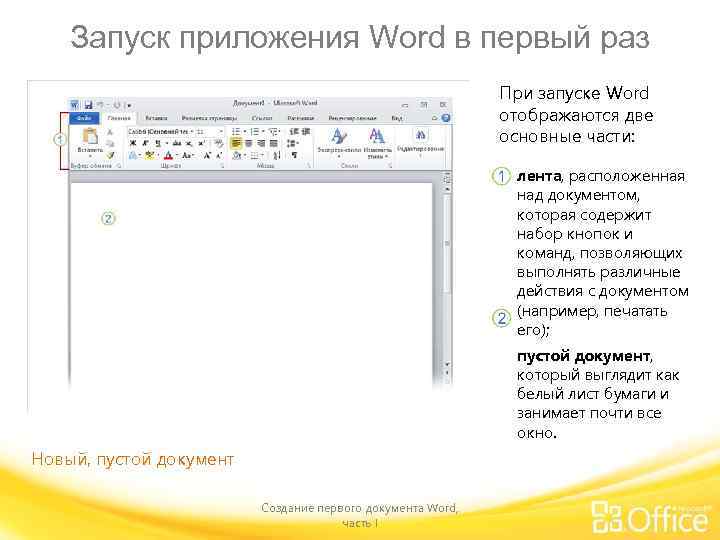Toggle Italic formatting (К)

[x=146, y=143]
